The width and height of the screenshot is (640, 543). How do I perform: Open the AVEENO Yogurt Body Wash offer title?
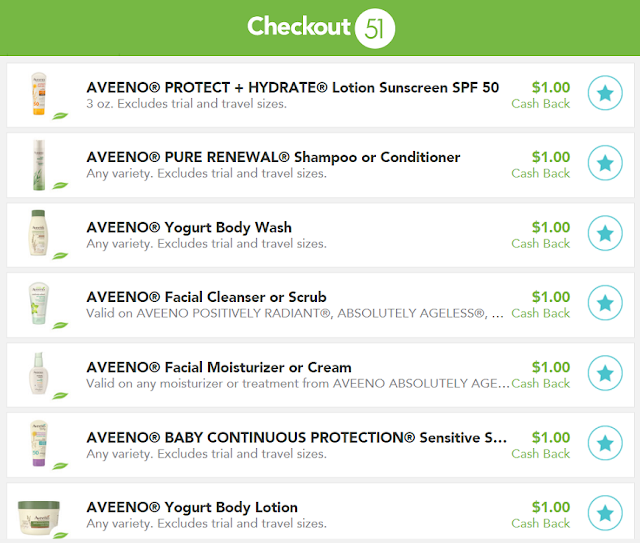click(189, 227)
